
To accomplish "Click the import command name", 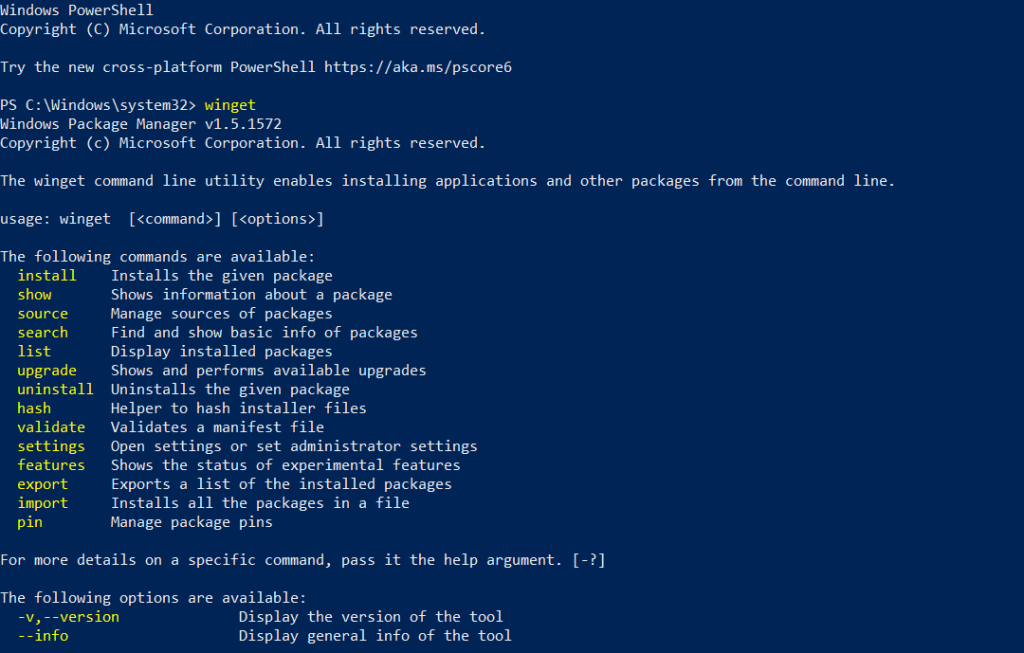I will coord(42,503).
